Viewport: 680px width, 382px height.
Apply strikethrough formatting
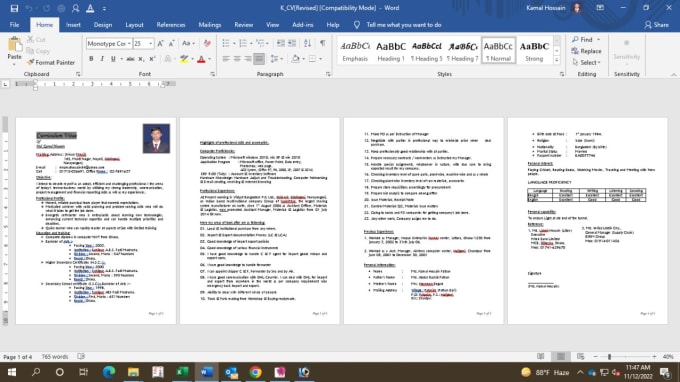(130, 59)
